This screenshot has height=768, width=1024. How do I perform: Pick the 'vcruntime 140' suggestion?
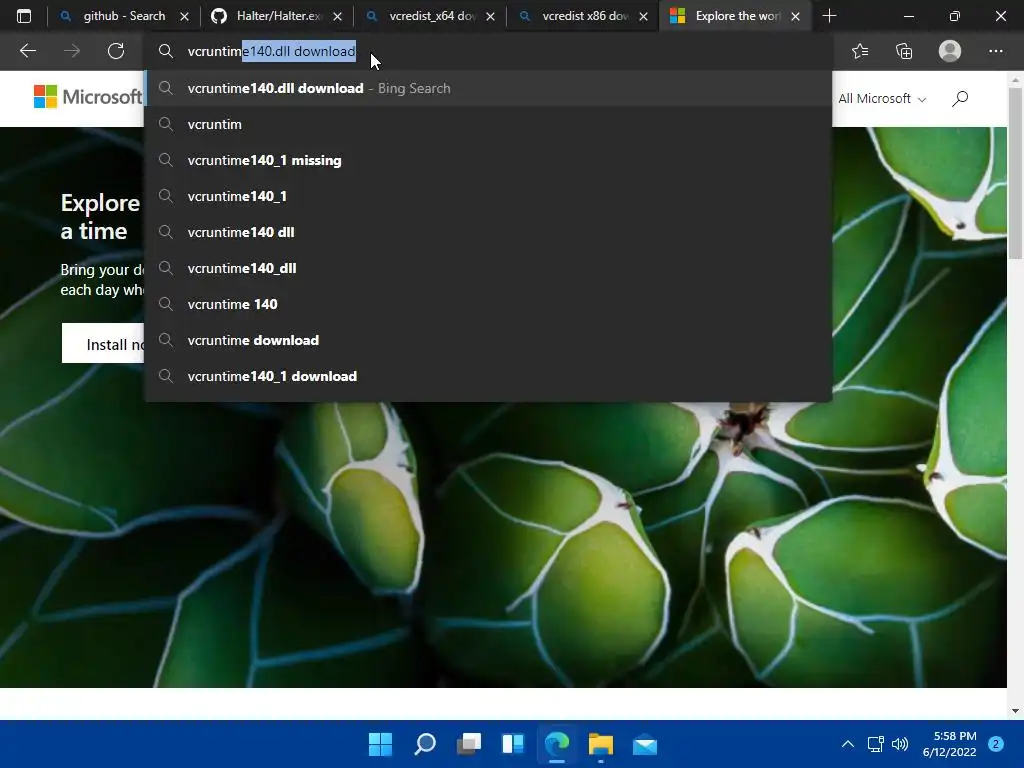pos(488,304)
